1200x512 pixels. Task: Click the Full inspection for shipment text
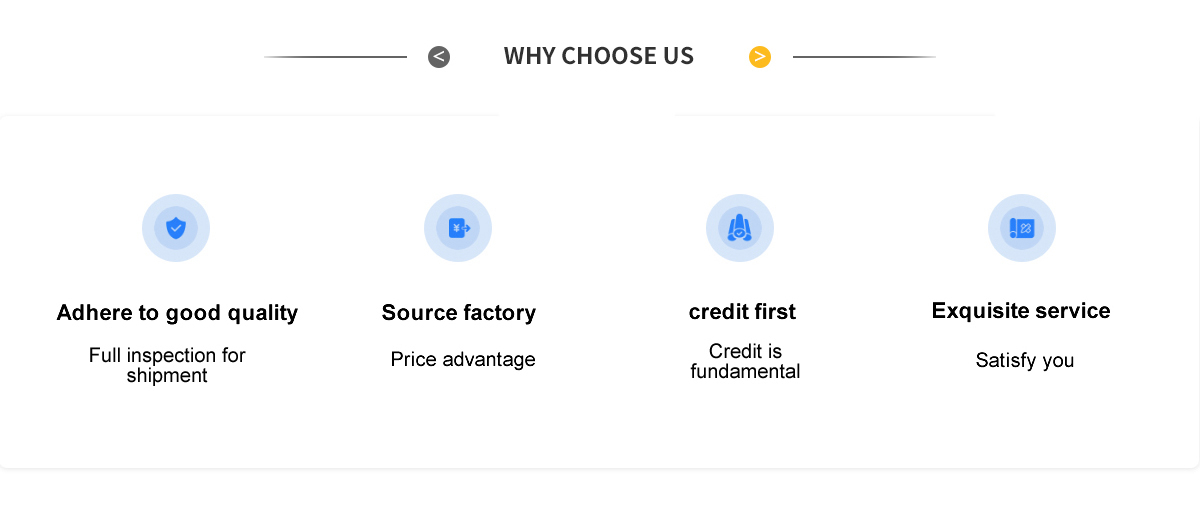point(167,365)
